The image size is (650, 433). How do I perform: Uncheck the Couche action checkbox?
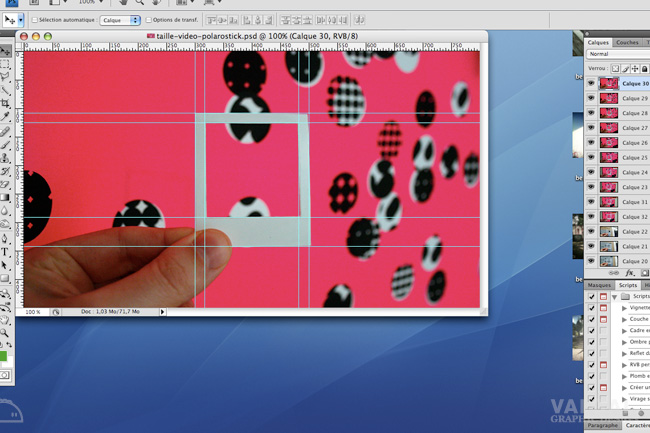(592, 319)
